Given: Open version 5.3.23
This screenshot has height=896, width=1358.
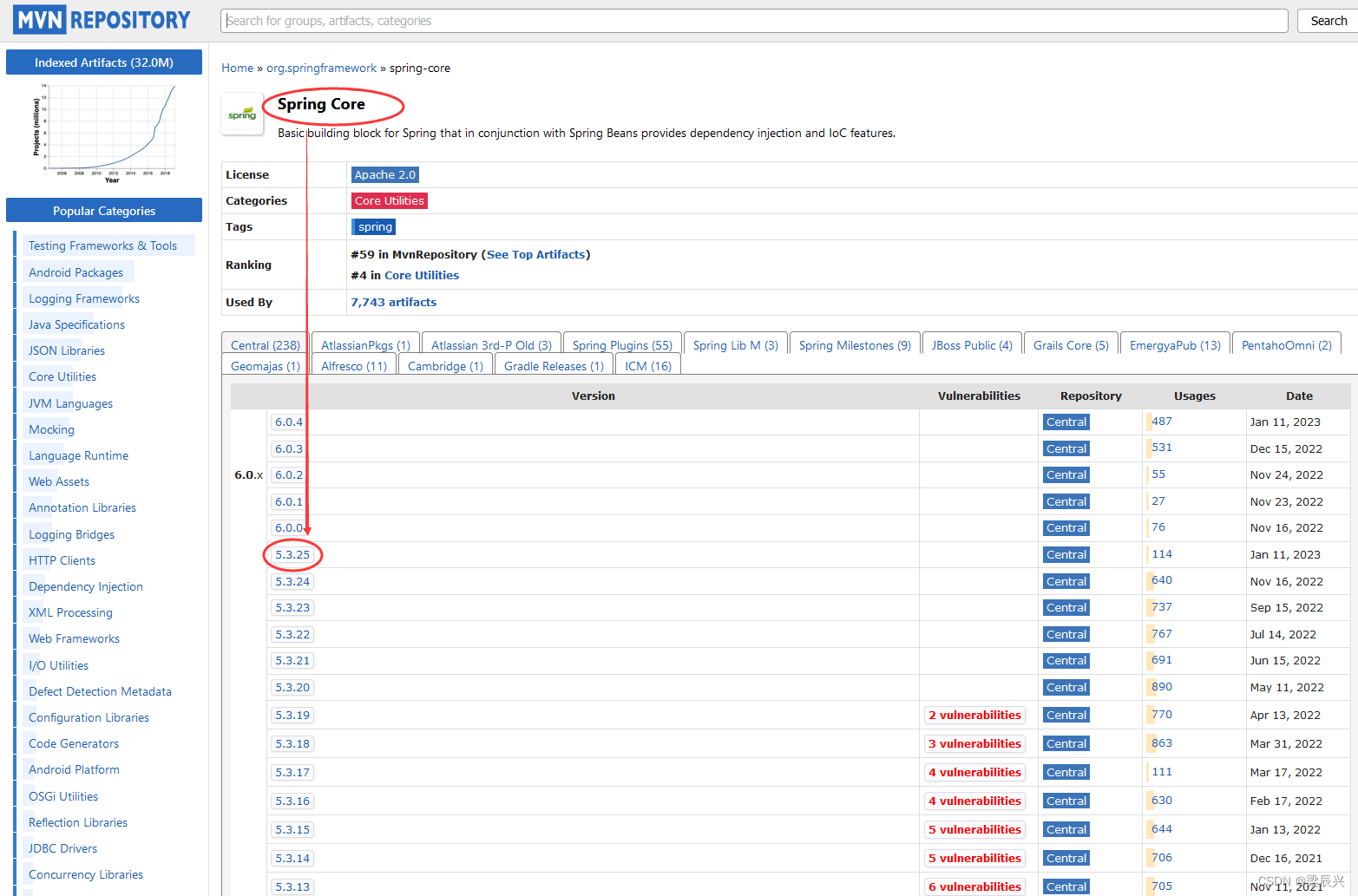Looking at the screenshot, I should [x=292, y=607].
